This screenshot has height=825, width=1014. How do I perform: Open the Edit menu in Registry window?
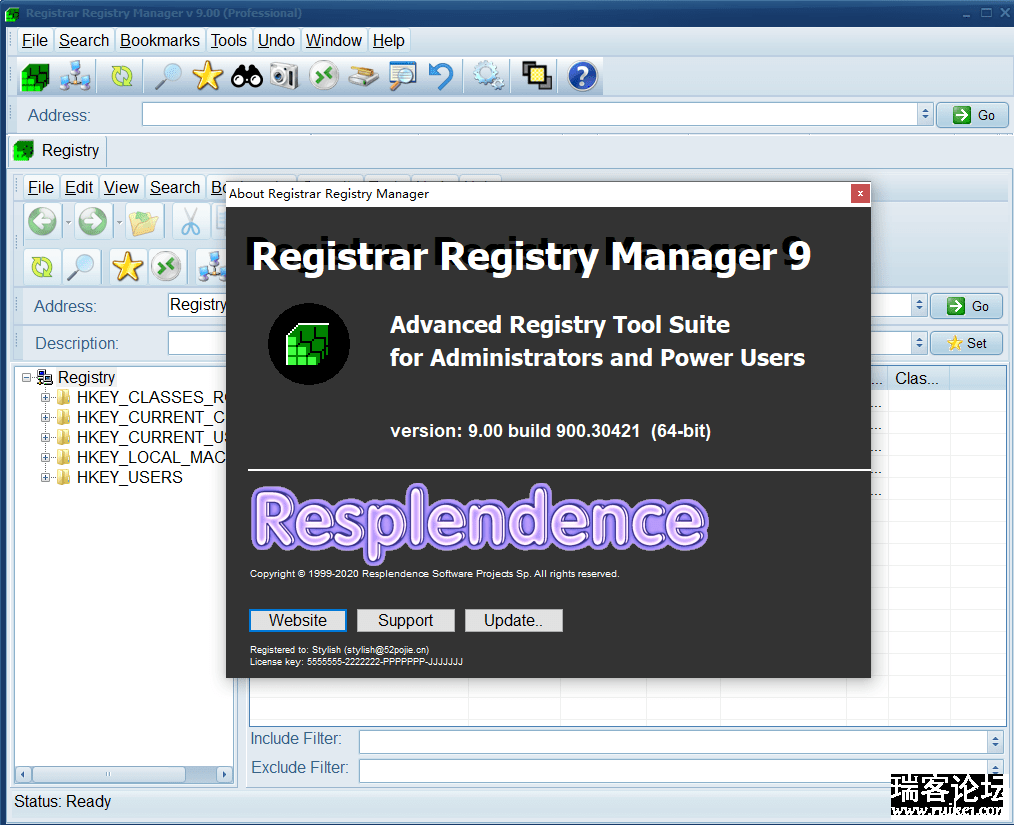click(x=79, y=188)
